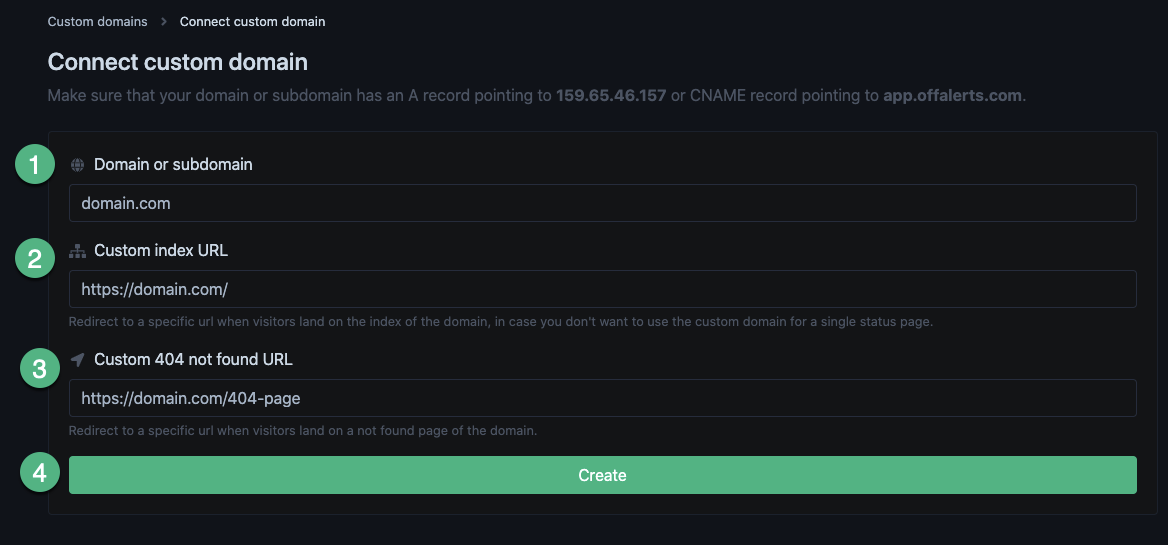
Task: Click the Domain or subdomain label
Action: coord(173,164)
